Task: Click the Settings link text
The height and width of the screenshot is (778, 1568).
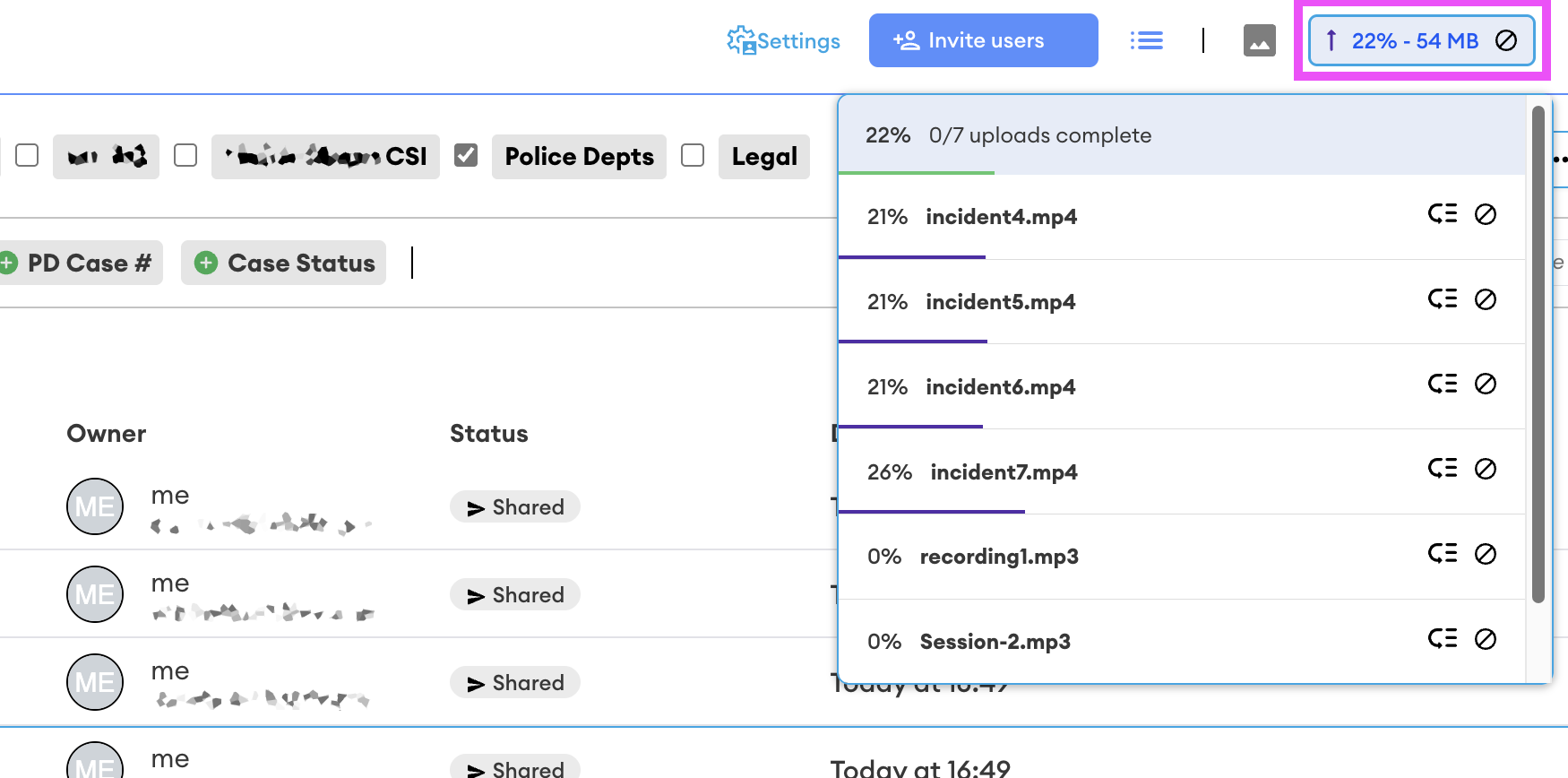Action: point(798,41)
